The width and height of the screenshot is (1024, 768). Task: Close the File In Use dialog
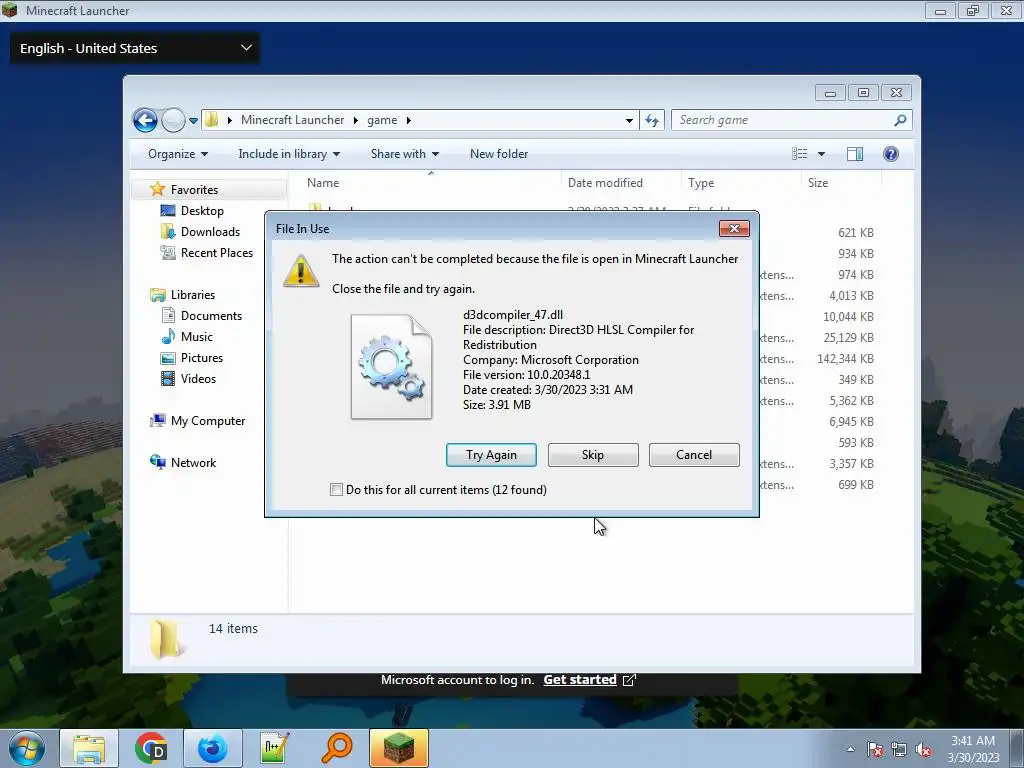(x=734, y=228)
